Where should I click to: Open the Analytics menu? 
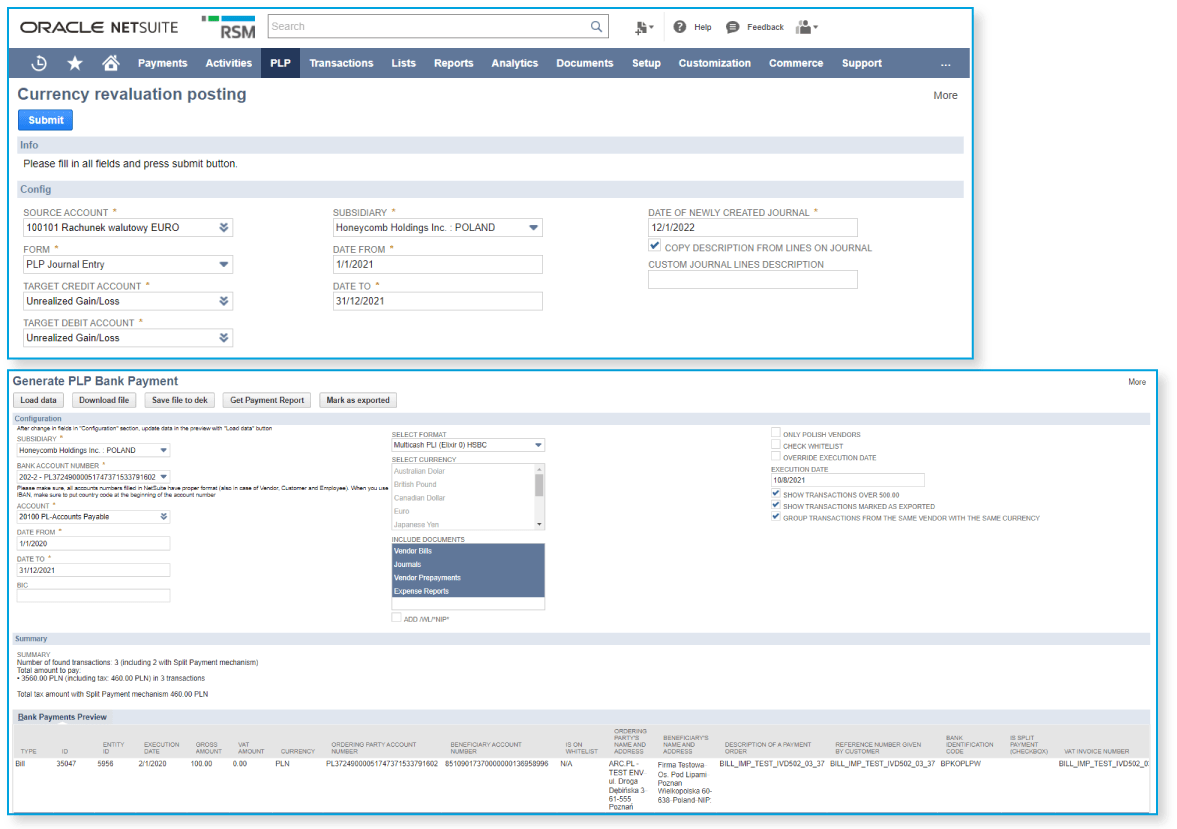[x=514, y=64]
